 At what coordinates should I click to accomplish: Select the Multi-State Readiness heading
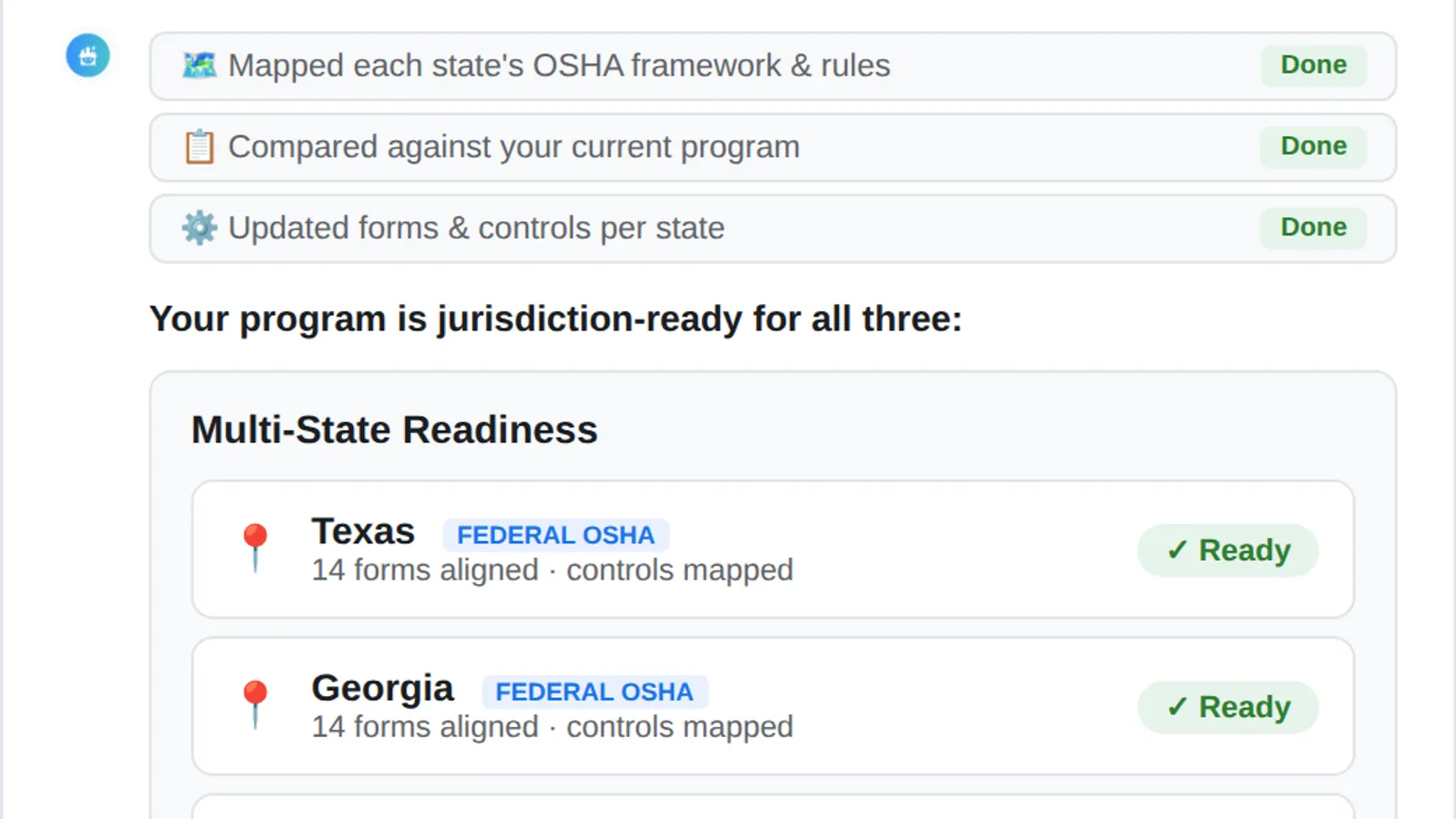coord(394,430)
